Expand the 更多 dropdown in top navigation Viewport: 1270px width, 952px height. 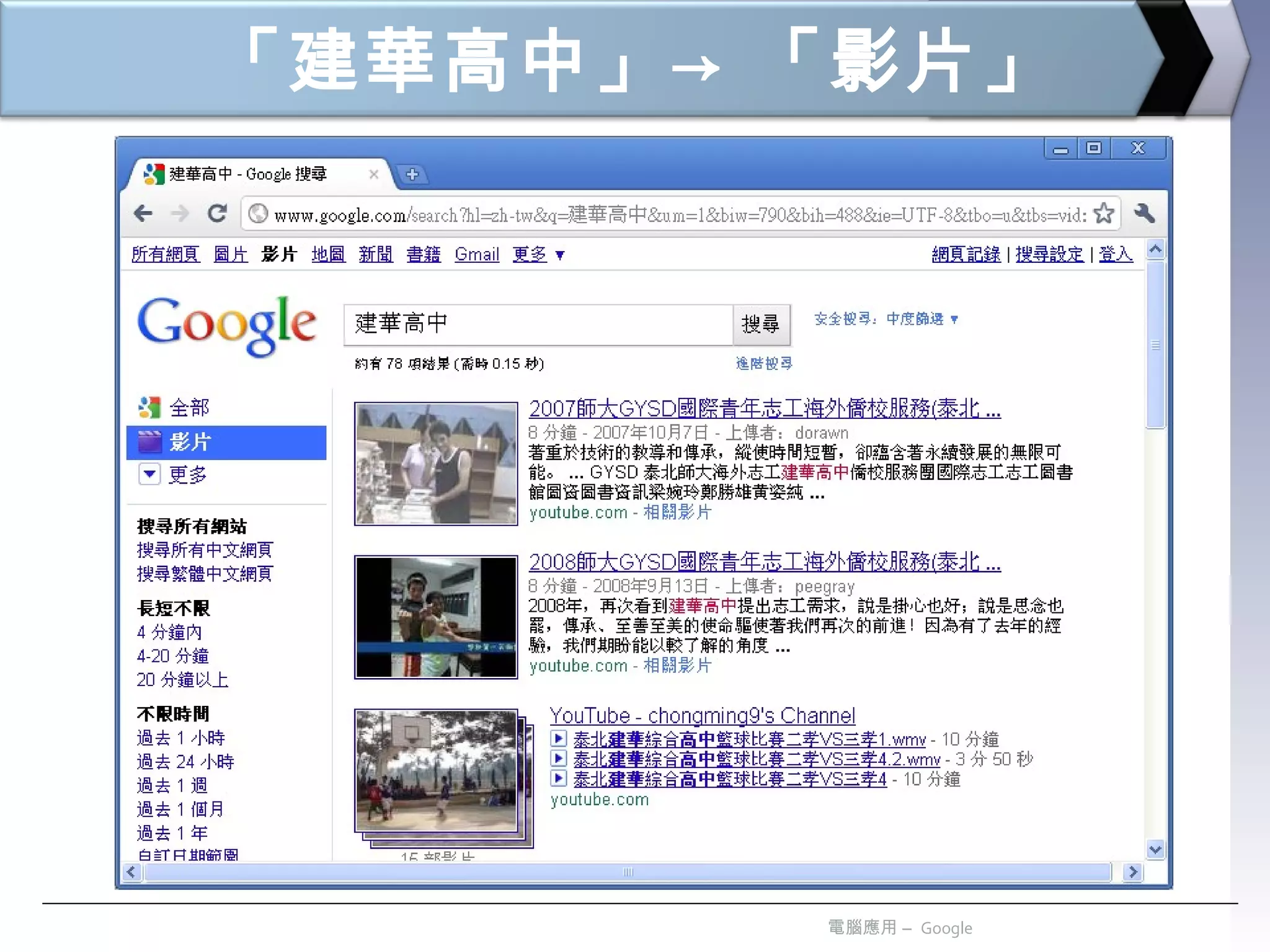point(538,255)
